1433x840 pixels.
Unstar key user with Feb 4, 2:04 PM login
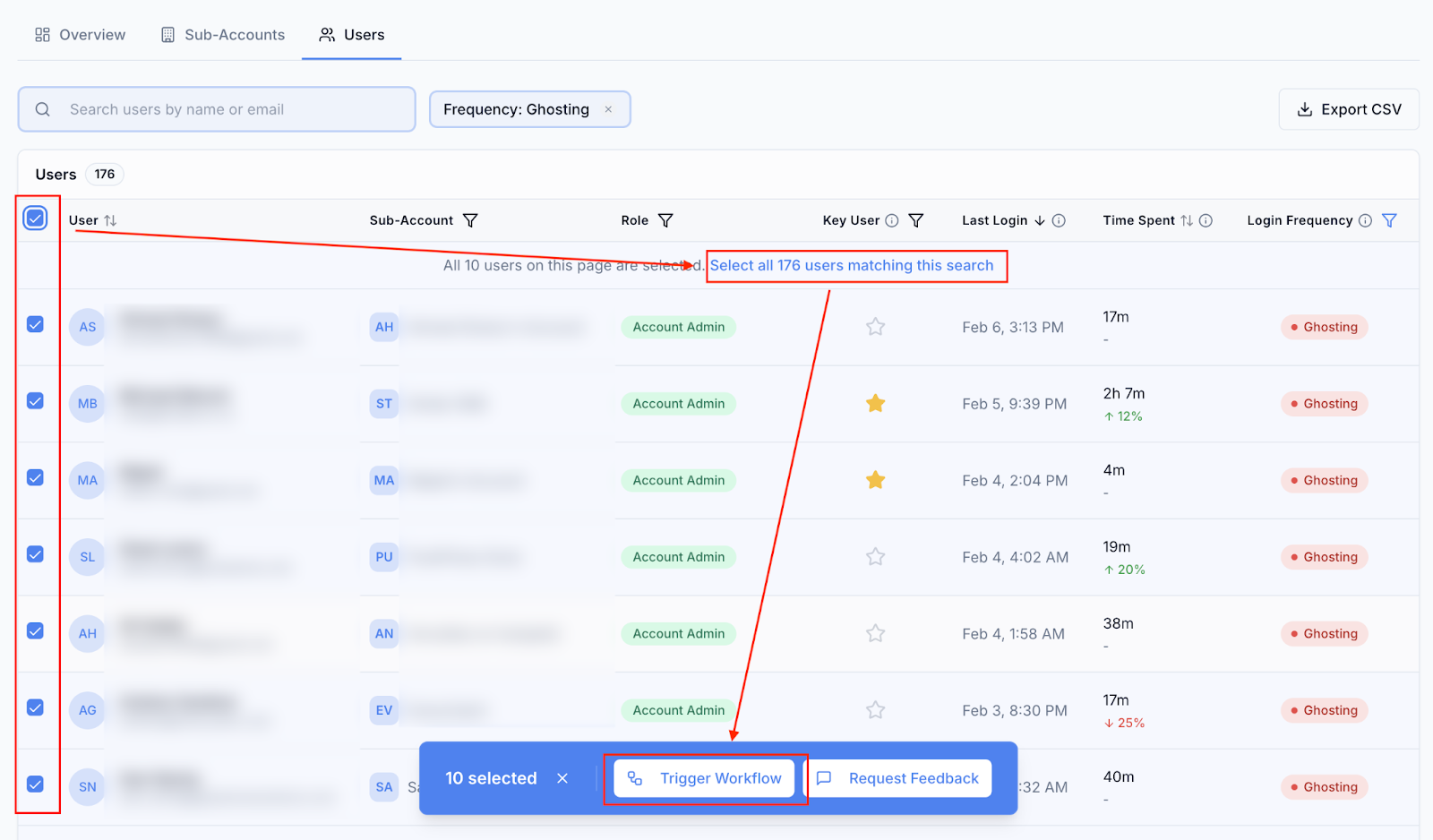(876, 480)
